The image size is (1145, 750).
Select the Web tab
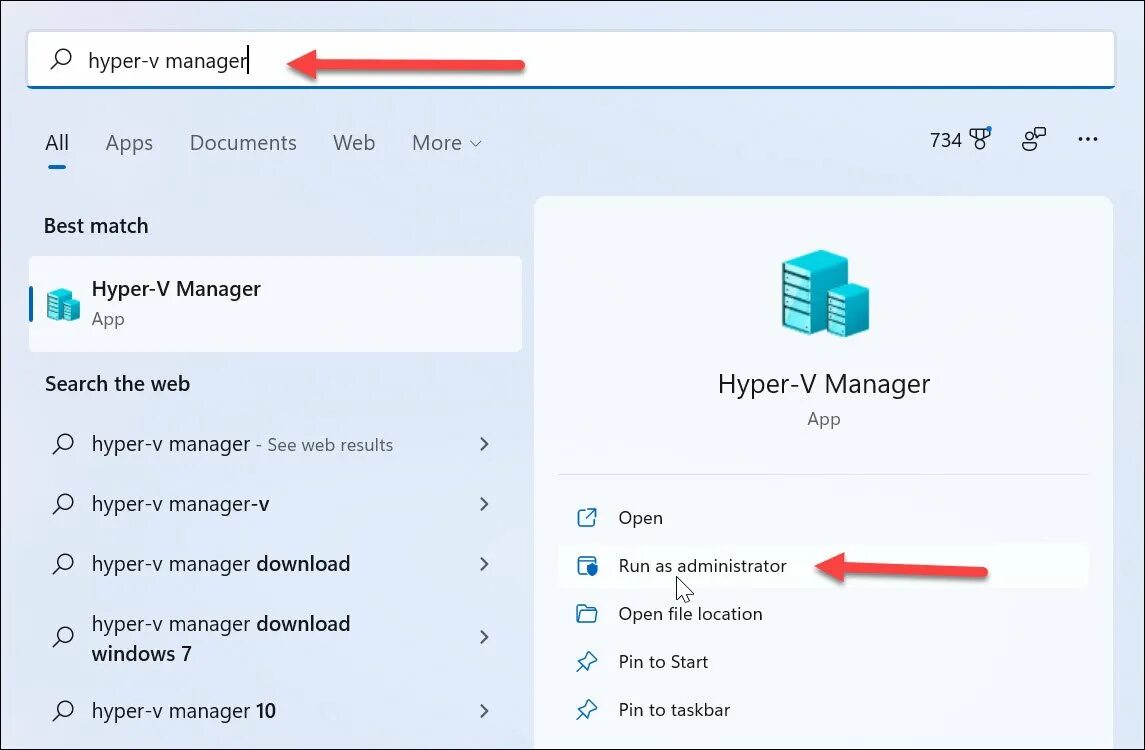point(354,142)
